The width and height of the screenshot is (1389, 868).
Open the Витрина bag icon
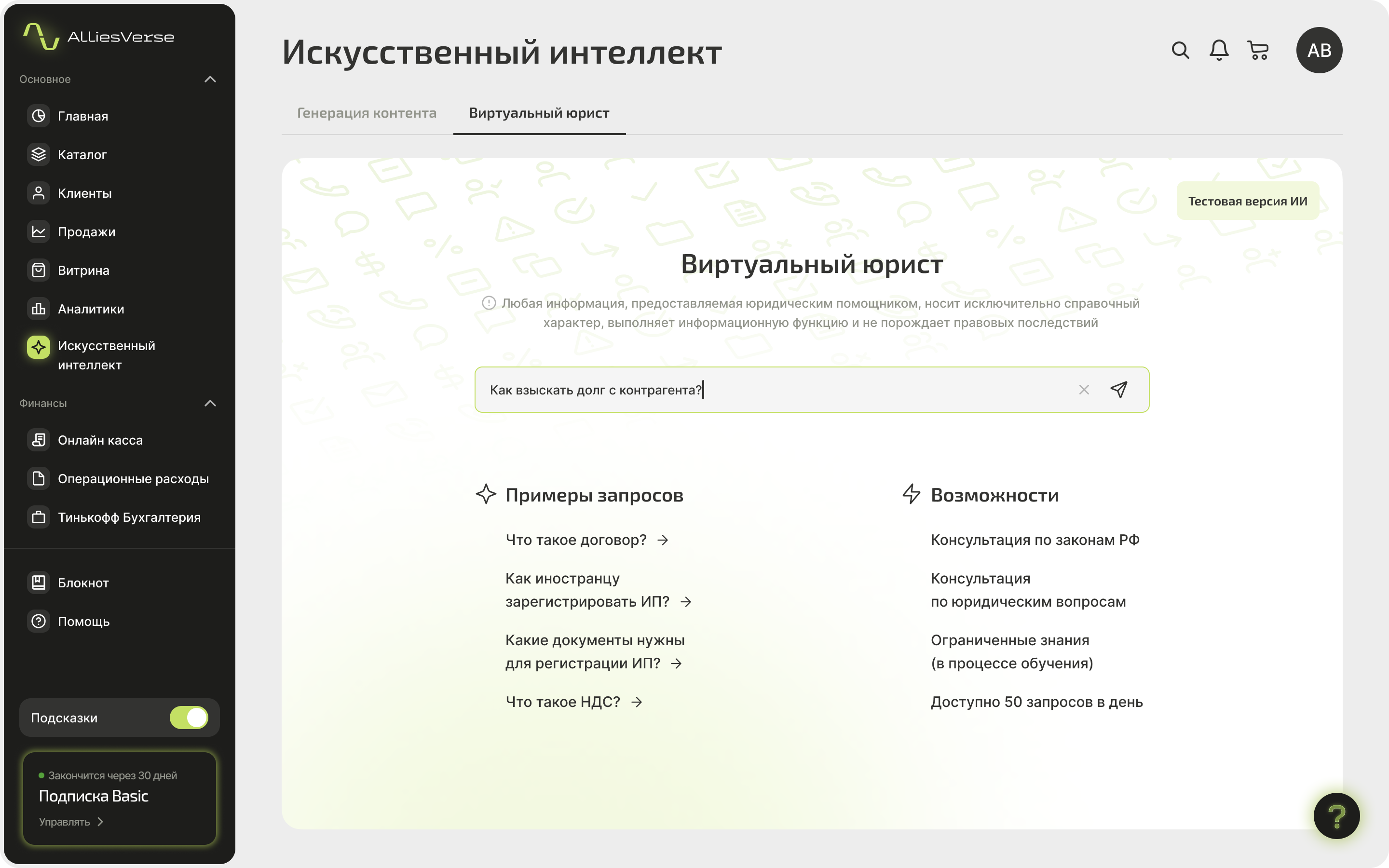[x=39, y=270]
